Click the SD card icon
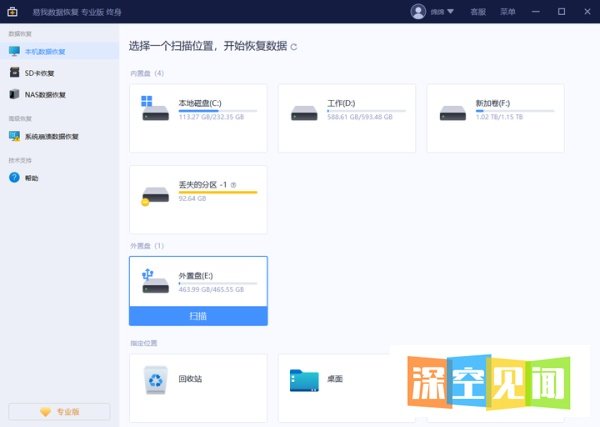Viewport: 600px width, 427px height. [14, 72]
